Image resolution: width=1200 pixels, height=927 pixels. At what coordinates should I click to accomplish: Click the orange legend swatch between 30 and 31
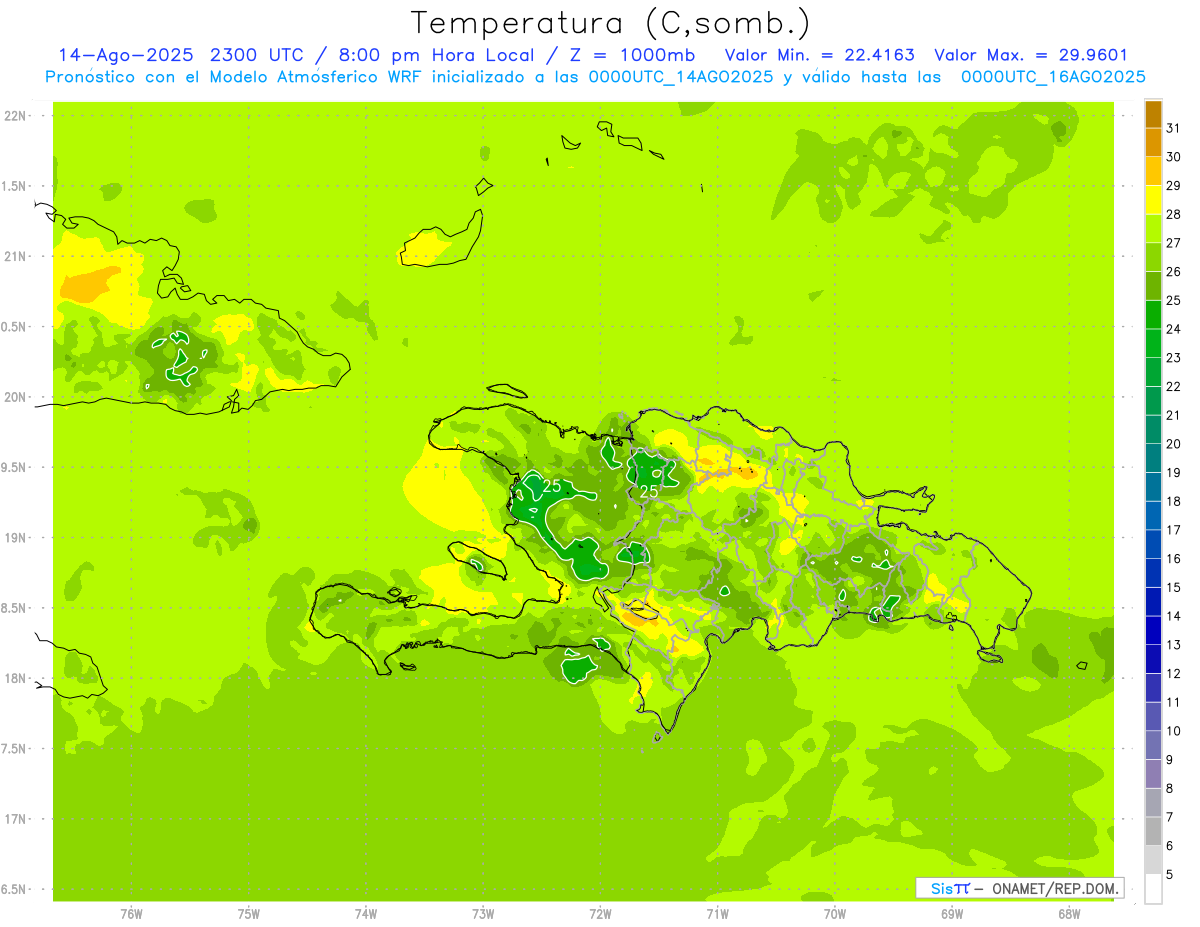tap(1153, 143)
